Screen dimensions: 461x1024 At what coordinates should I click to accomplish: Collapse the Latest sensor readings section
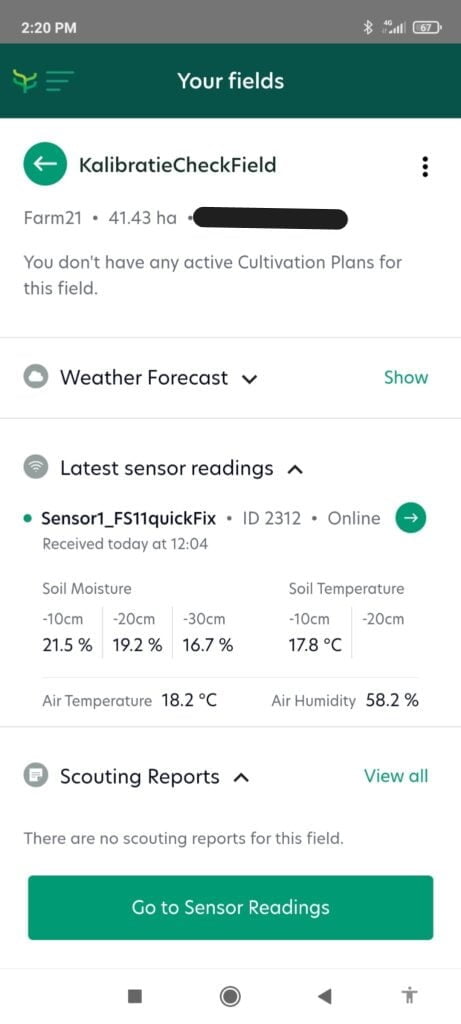pyautogui.click(x=295, y=468)
